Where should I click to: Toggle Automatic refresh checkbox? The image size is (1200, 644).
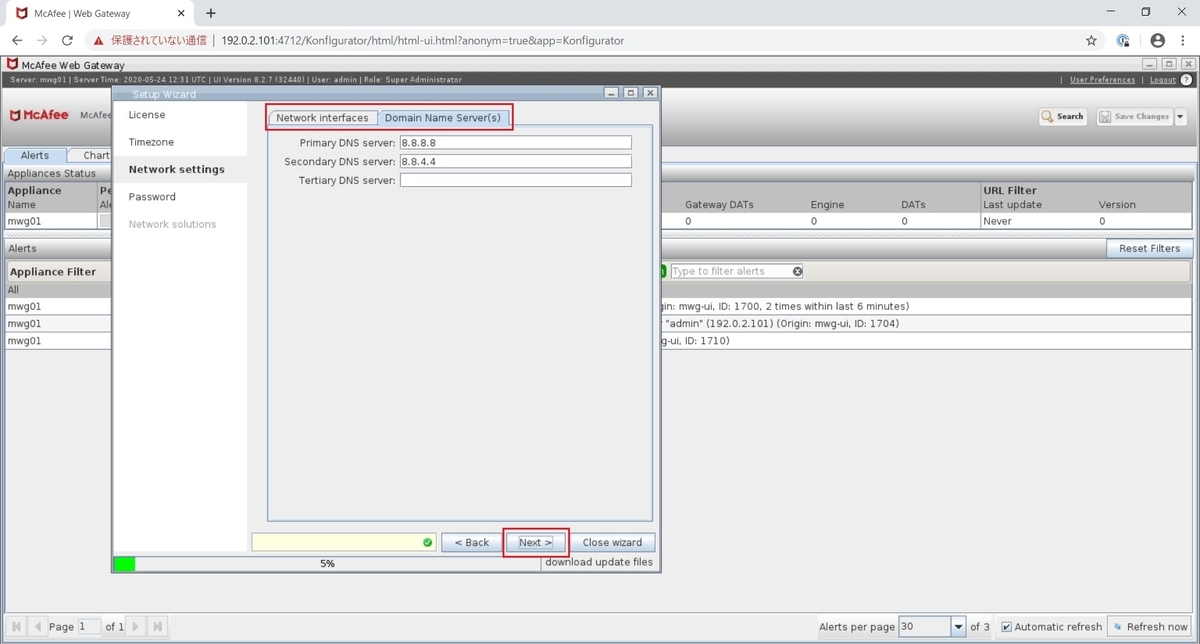pyautogui.click(x=1007, y=627)
